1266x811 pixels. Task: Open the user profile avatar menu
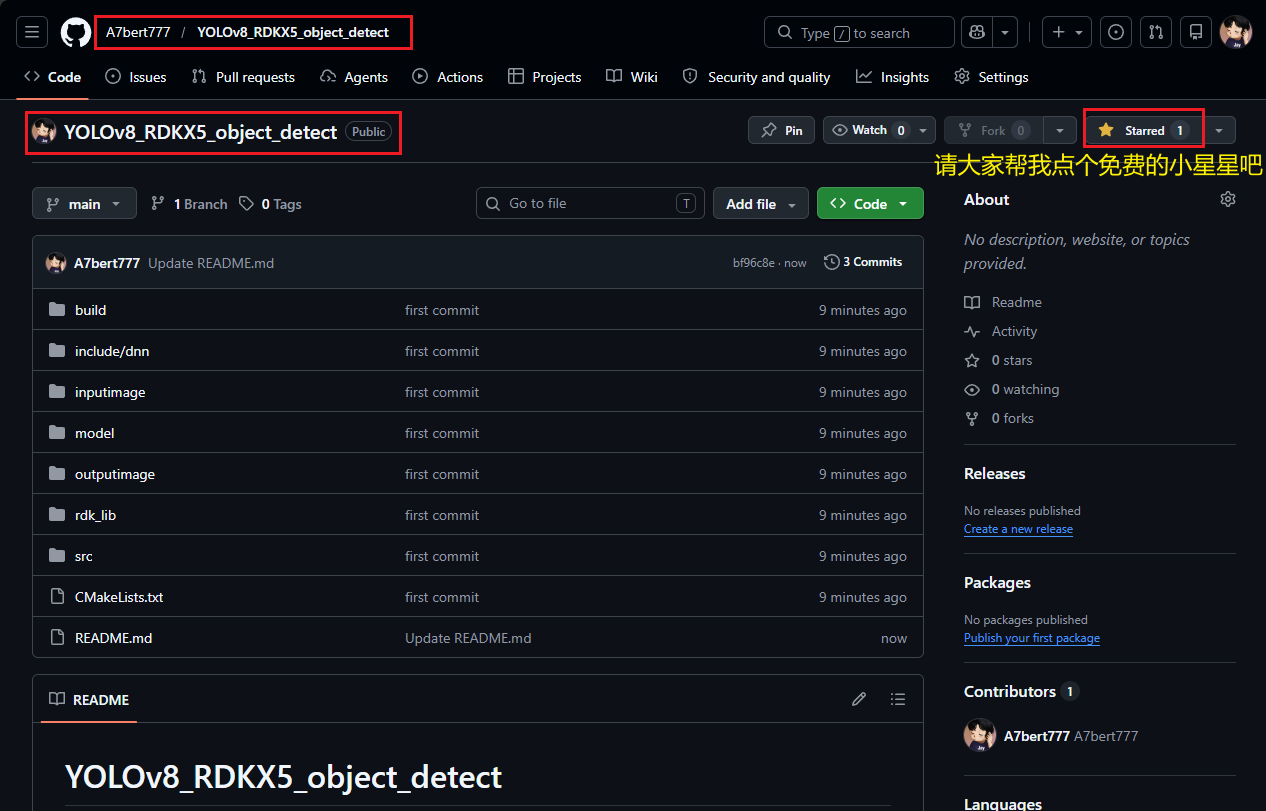click(1236, 32)
